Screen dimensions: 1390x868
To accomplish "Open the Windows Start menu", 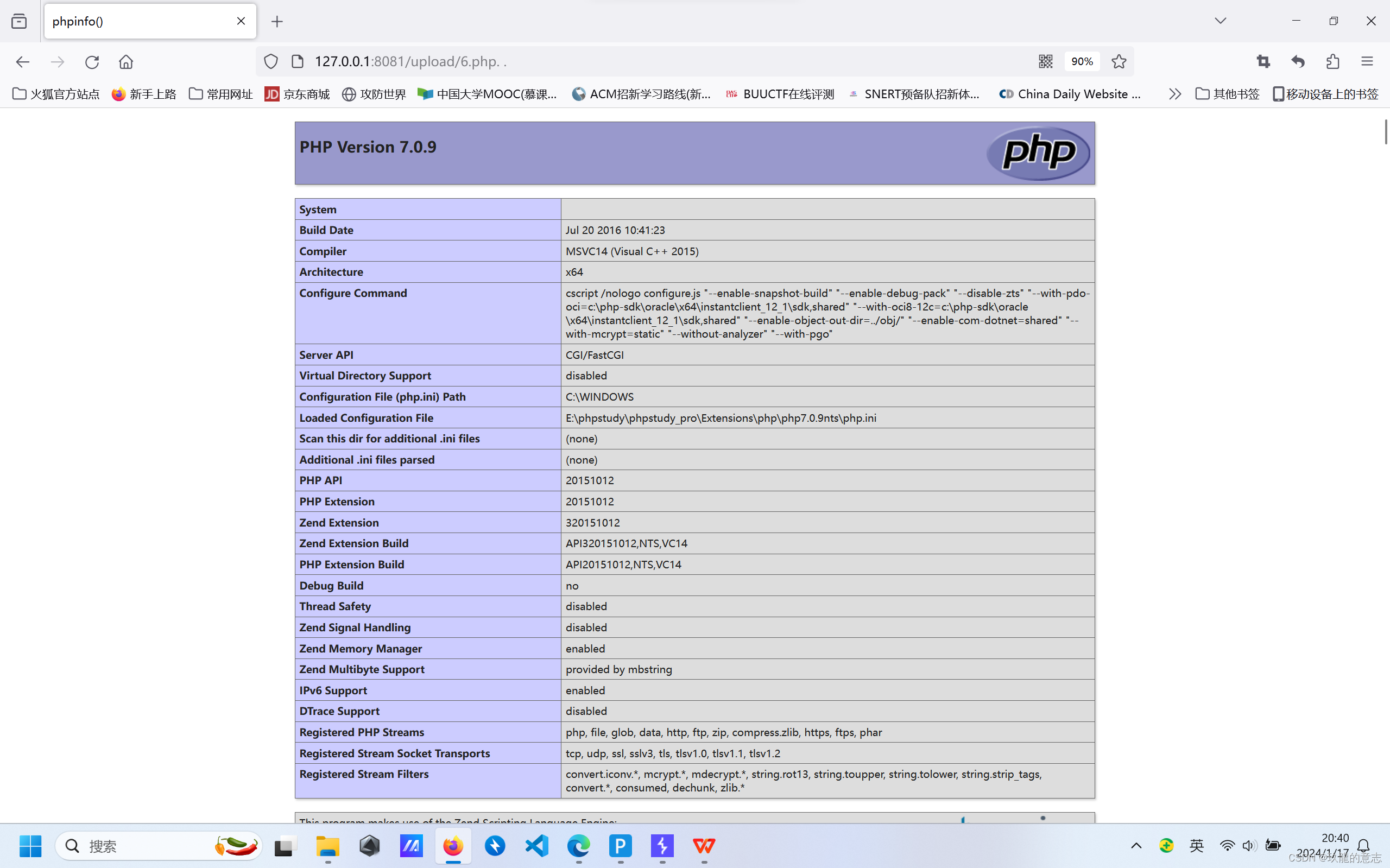I will (30, 846).
